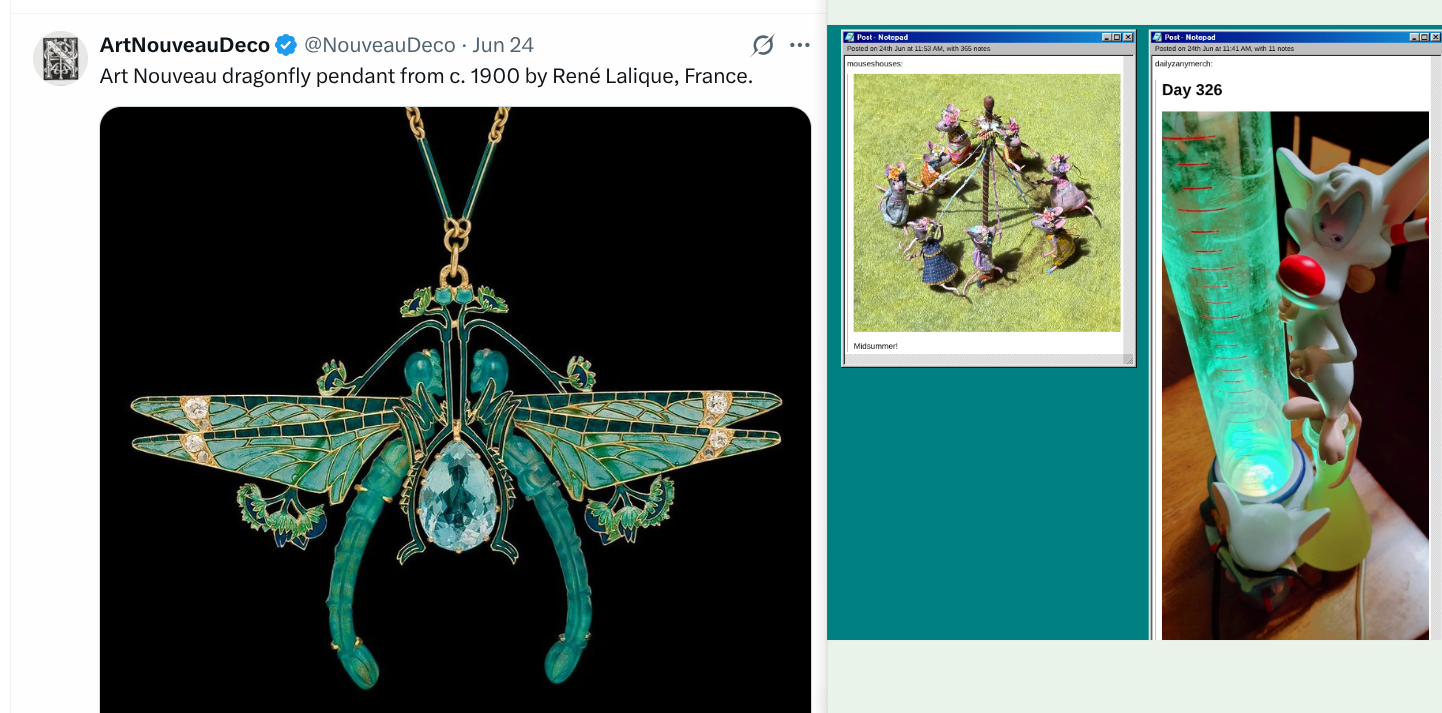Screen dimensions: 1442x713
Task: Open the mouseshouses blog name
Action: point(875,63)
